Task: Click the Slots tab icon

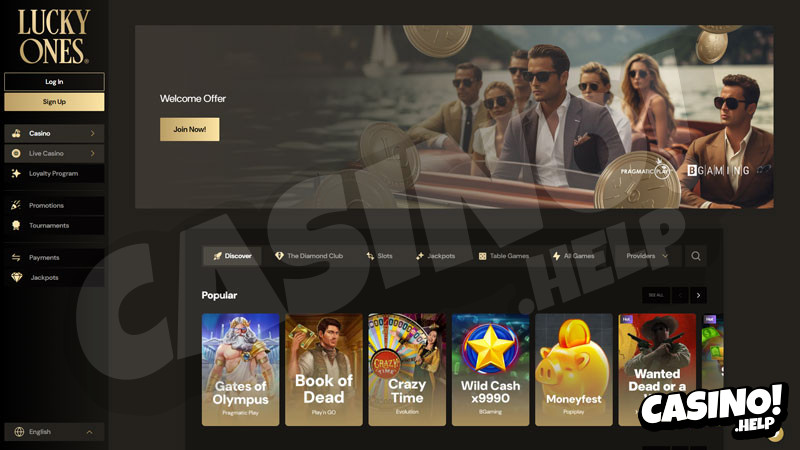Action: coord(370,256)
